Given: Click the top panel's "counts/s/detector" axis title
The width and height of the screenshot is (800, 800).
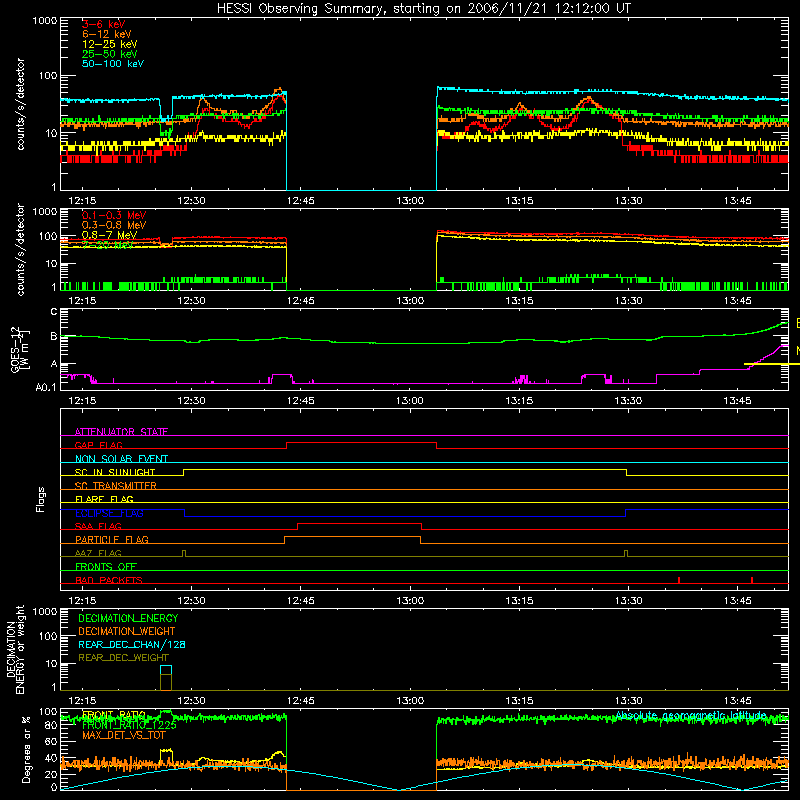Looking at the screenshot, I should (x=20, y=104).
